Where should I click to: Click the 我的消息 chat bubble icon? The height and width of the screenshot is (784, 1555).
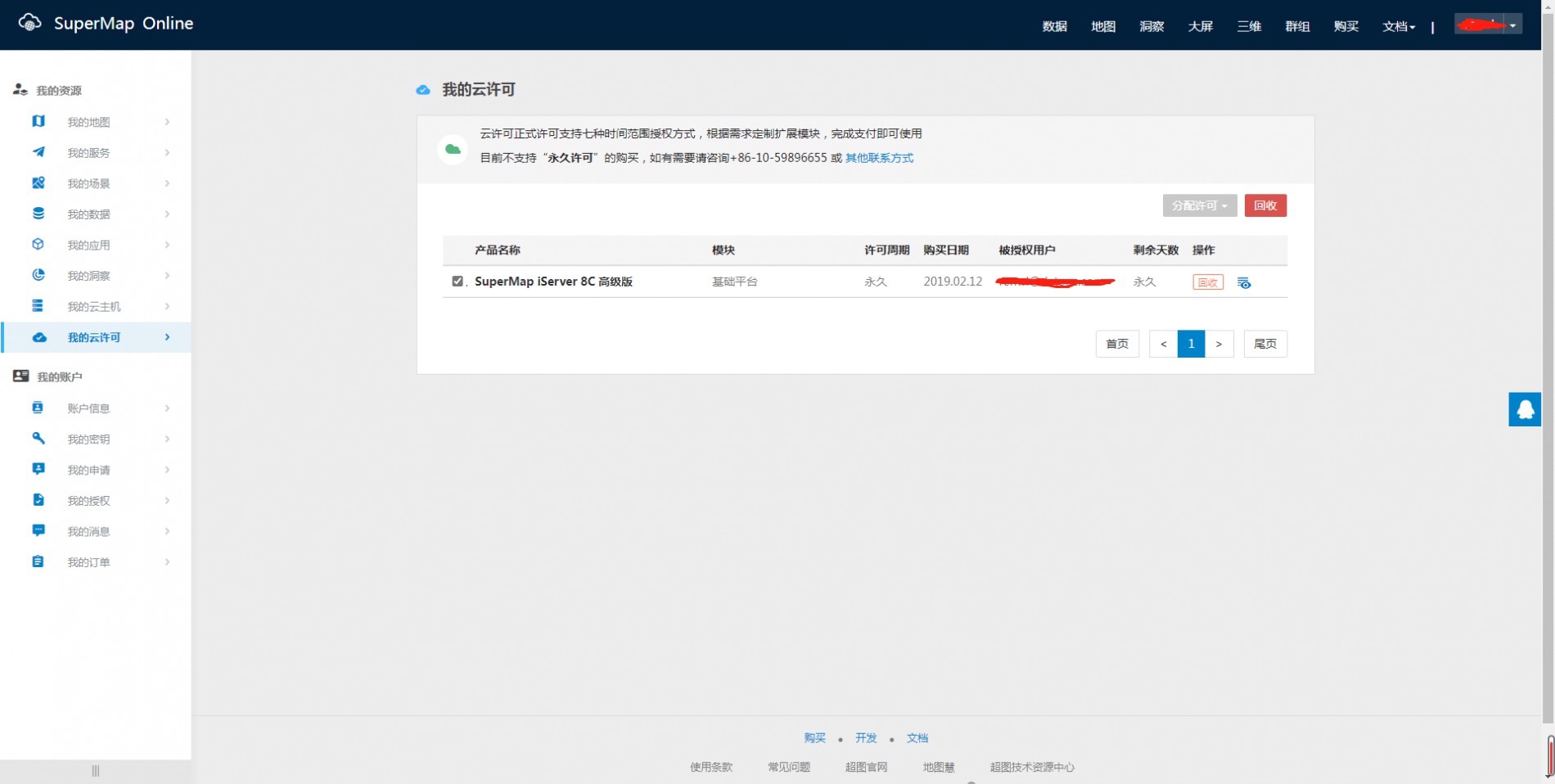[38, 530]
